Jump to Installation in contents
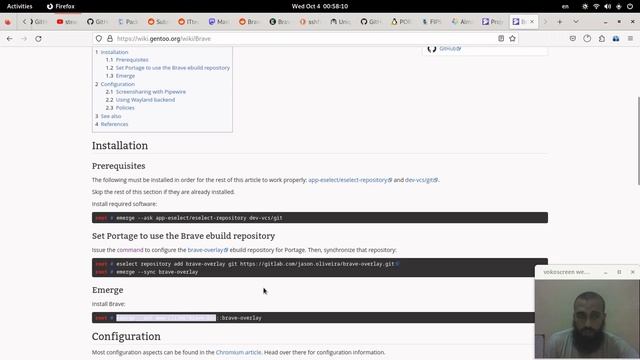640x360 pixels. tap(114, 52)
